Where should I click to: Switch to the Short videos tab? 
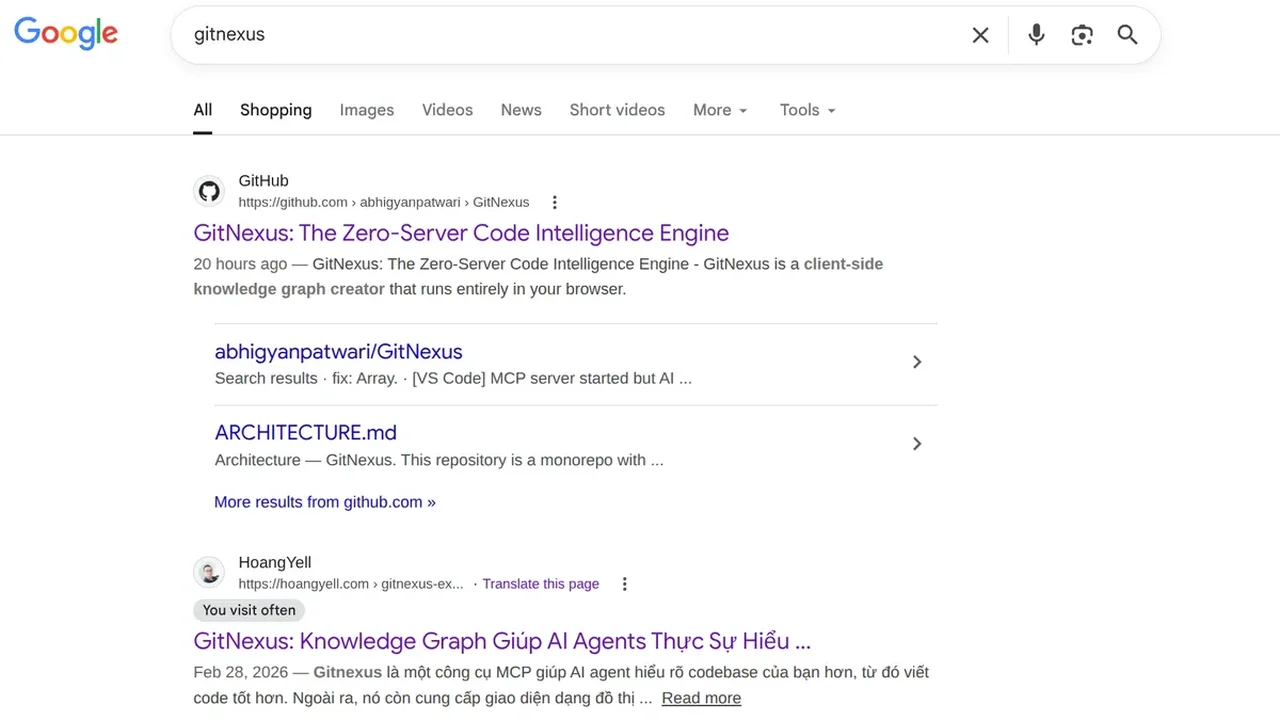[617, 110]
